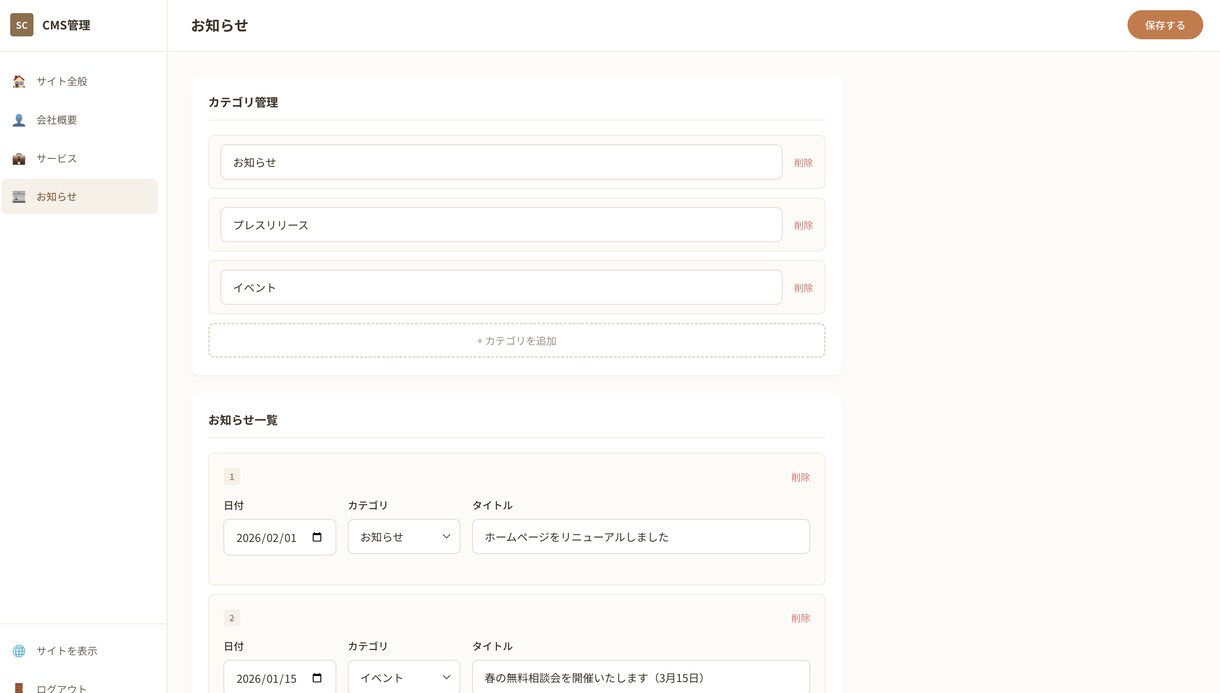
Task: Delete the お知らせ category
Action: point(803,163)
